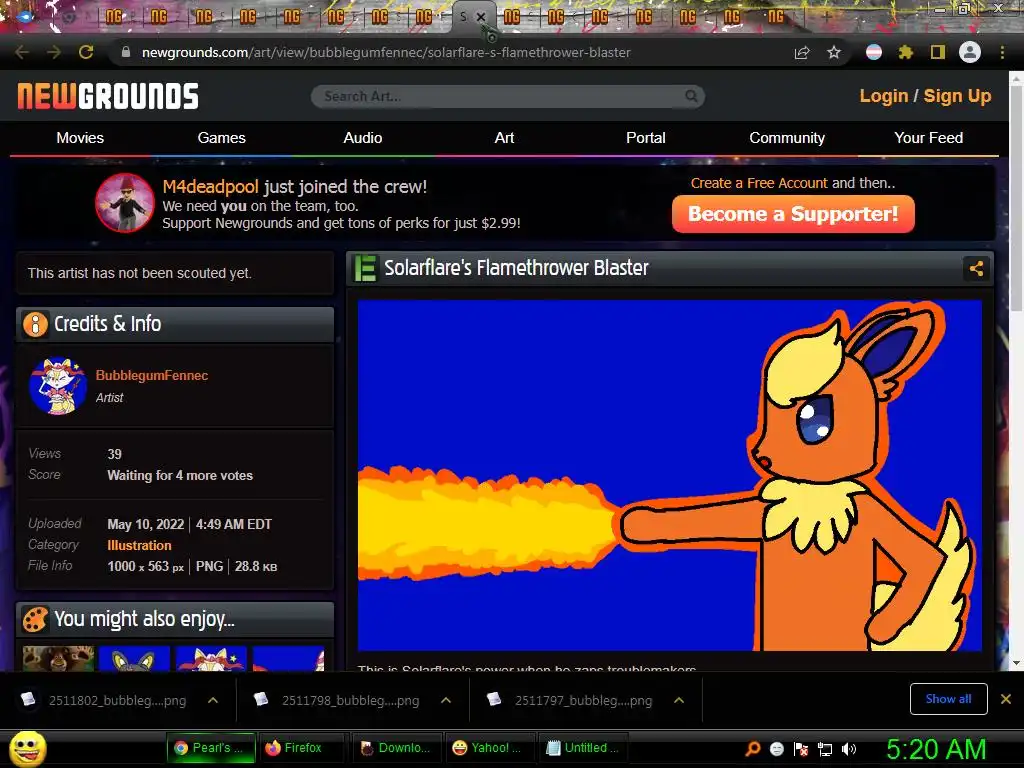1024x768 pixels.
Task: Open M4deadpool's avatar
Action: 125,203
